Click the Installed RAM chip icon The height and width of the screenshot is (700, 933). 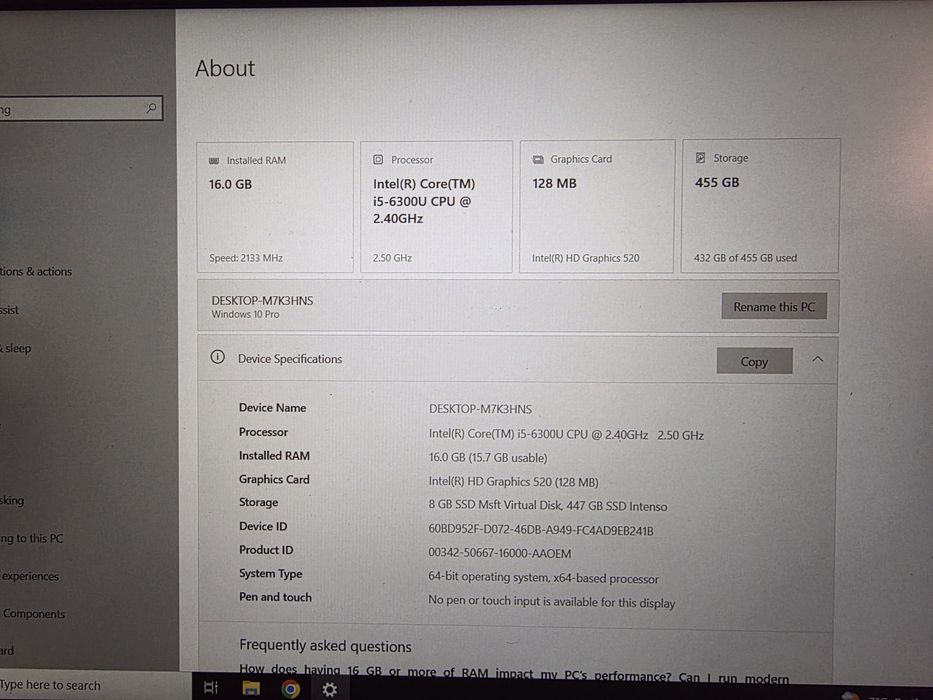point(214,161)
